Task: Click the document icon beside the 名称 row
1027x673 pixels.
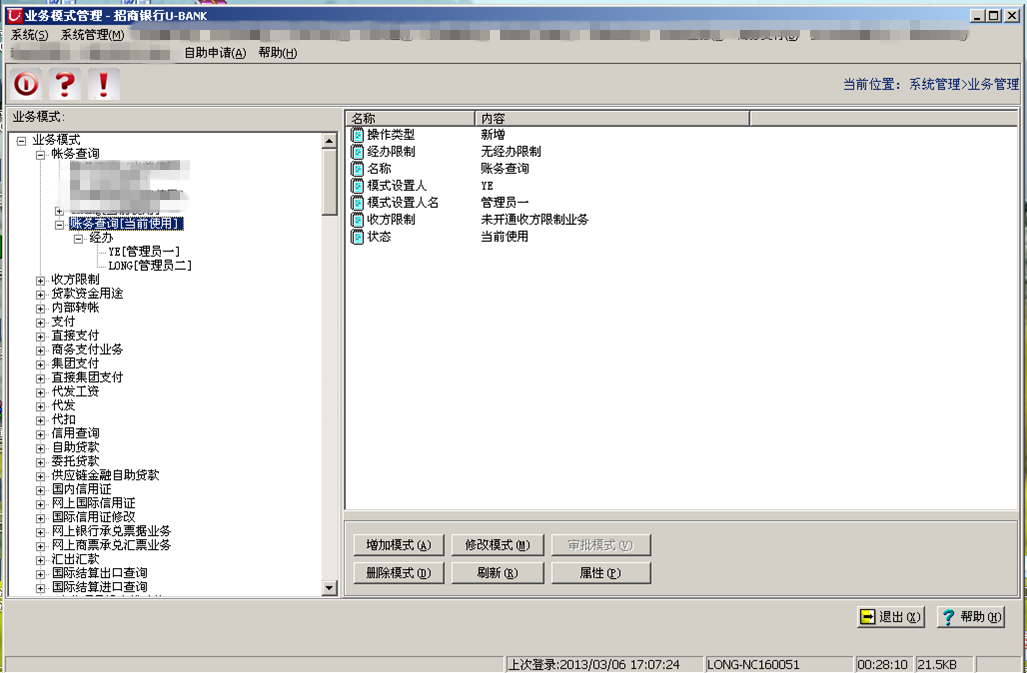Action: 358,169
